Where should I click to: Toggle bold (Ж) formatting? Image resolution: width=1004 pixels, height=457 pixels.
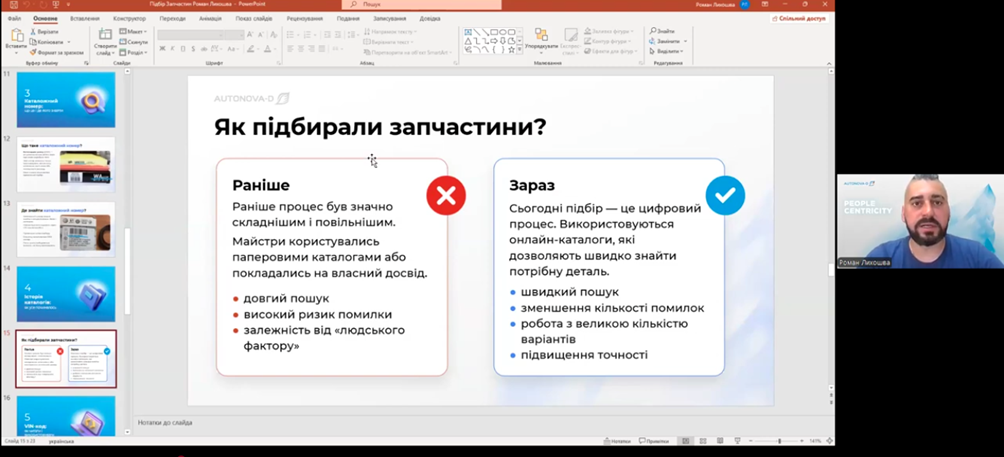pyautogui.click(x=162, y=49)
